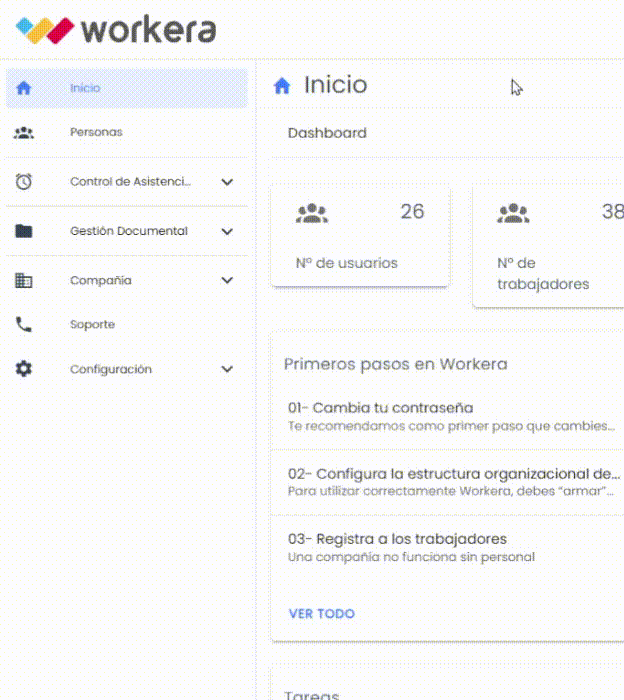Click 'Te recomendamos como primer paso' description
Screen dimensions: 624x700
point(451,426)
